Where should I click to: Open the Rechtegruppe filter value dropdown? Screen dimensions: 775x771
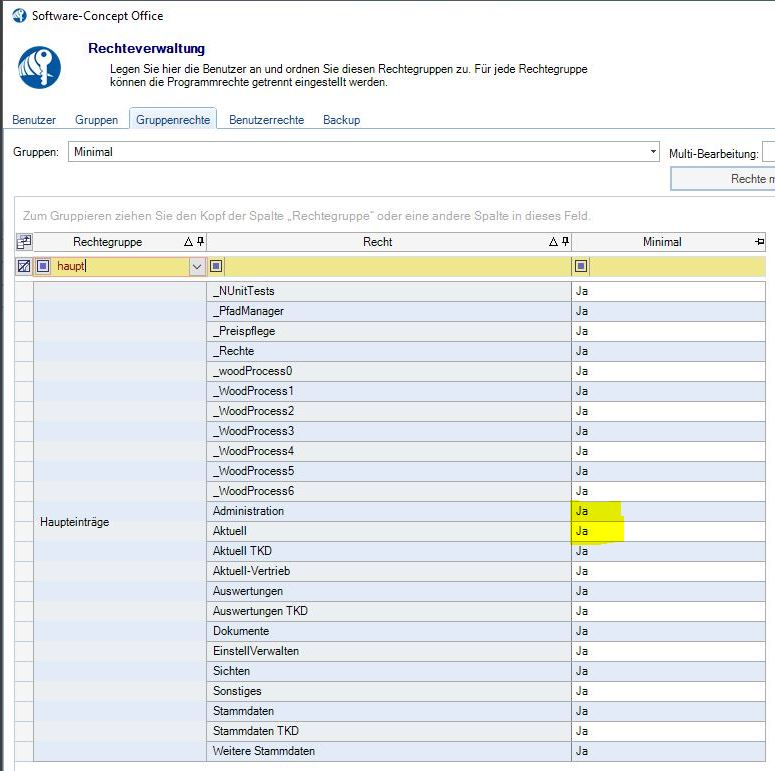tap(196, 267)
